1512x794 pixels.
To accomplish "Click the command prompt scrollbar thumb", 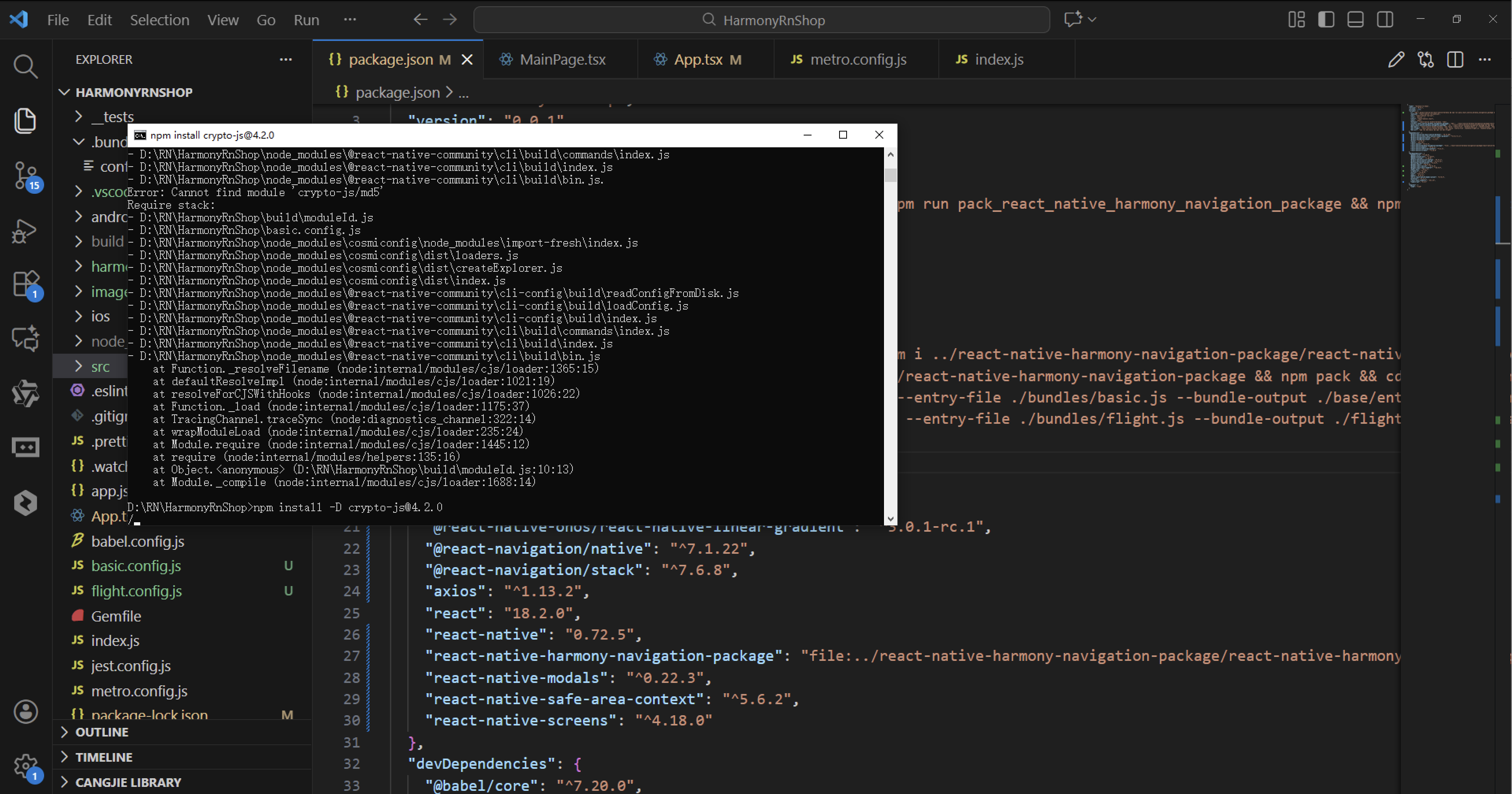I will (890, 176).
